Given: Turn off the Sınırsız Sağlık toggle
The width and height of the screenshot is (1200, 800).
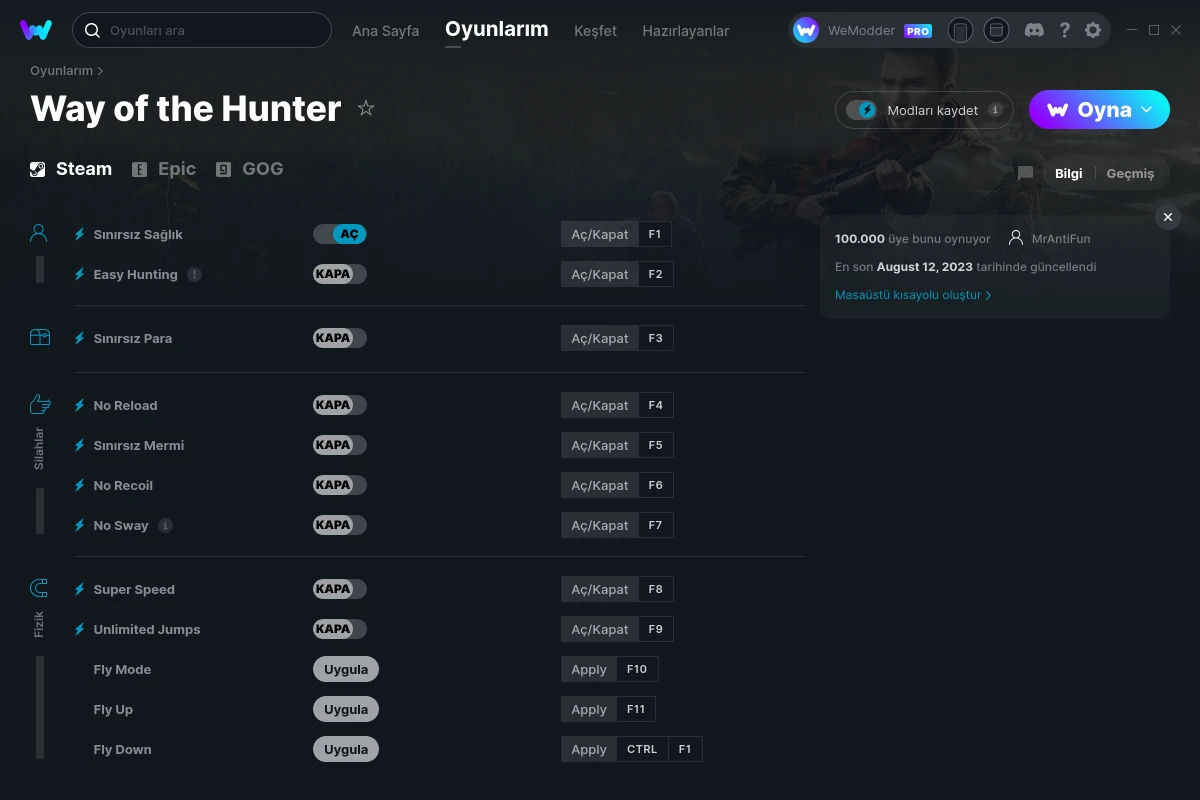Looking at the screenshot, I should click(x=340, y=234).
